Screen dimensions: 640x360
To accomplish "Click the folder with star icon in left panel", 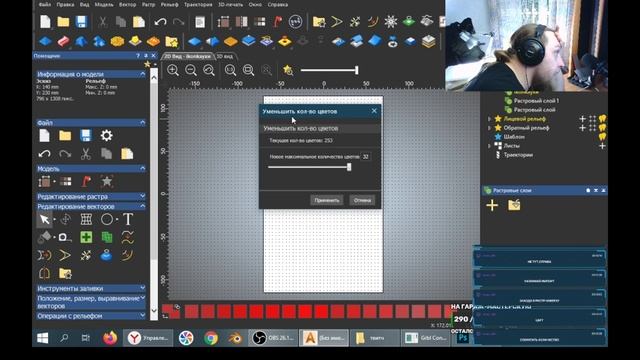I will coord(65,273).
